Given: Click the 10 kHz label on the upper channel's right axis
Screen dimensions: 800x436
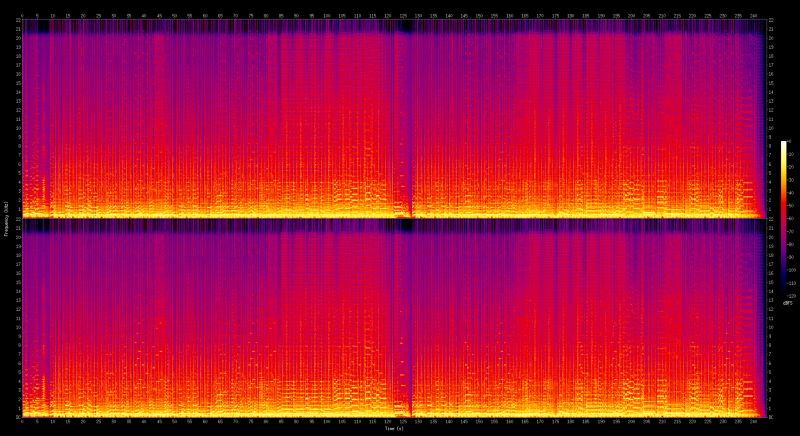Looking at the screenshot, I should coord(768,128).
